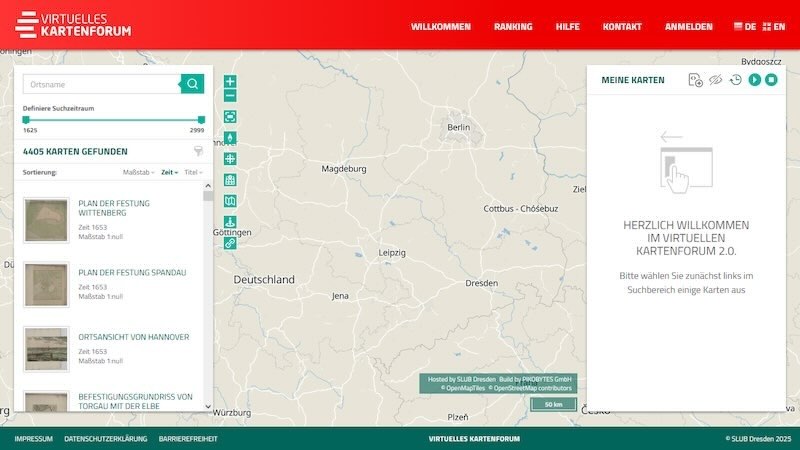Click the add-map icon in Meine Karten
The height and width of the screenshot is (450, 800).
pyautogui.click(x=695, y=80)
